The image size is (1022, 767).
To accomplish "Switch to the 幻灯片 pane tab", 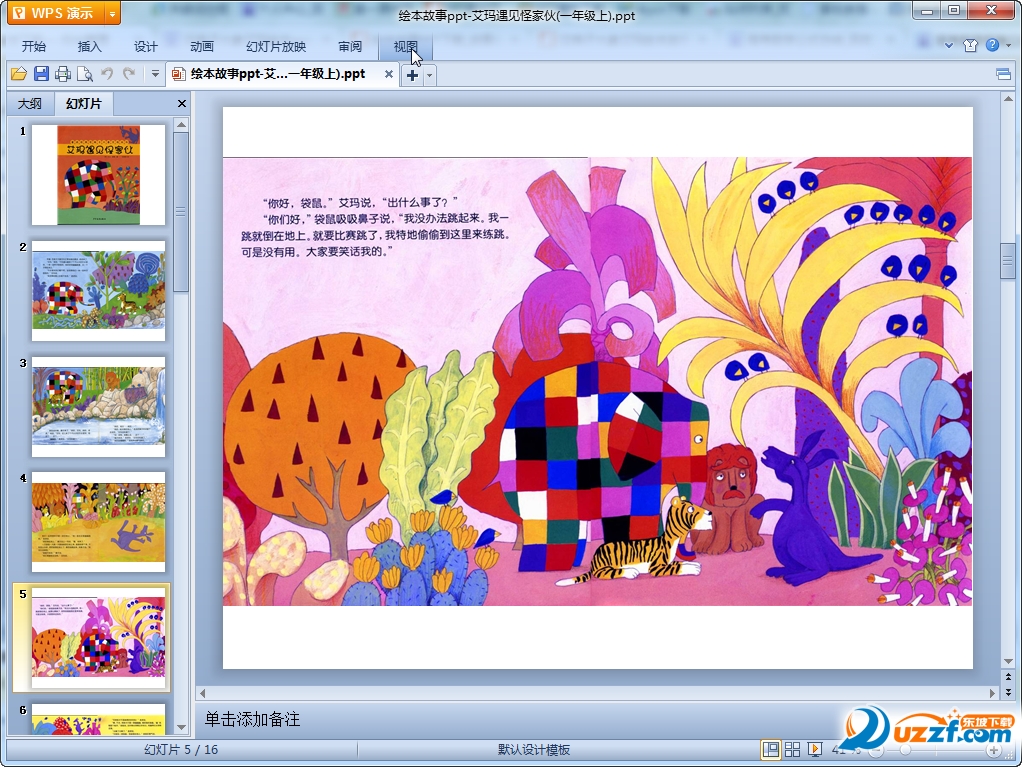I will [x=83, y=104].
